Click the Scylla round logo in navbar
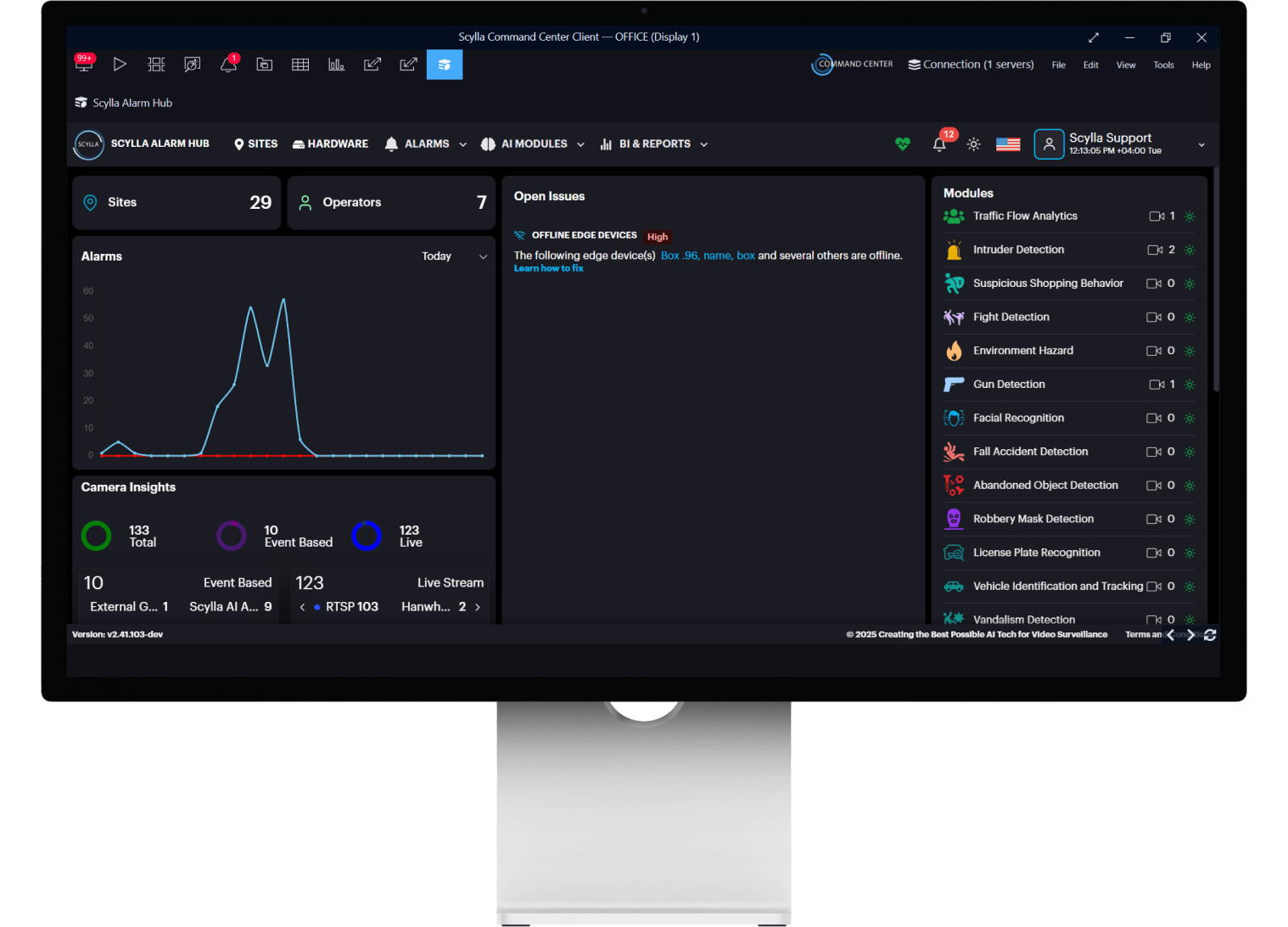 (88, 144)
